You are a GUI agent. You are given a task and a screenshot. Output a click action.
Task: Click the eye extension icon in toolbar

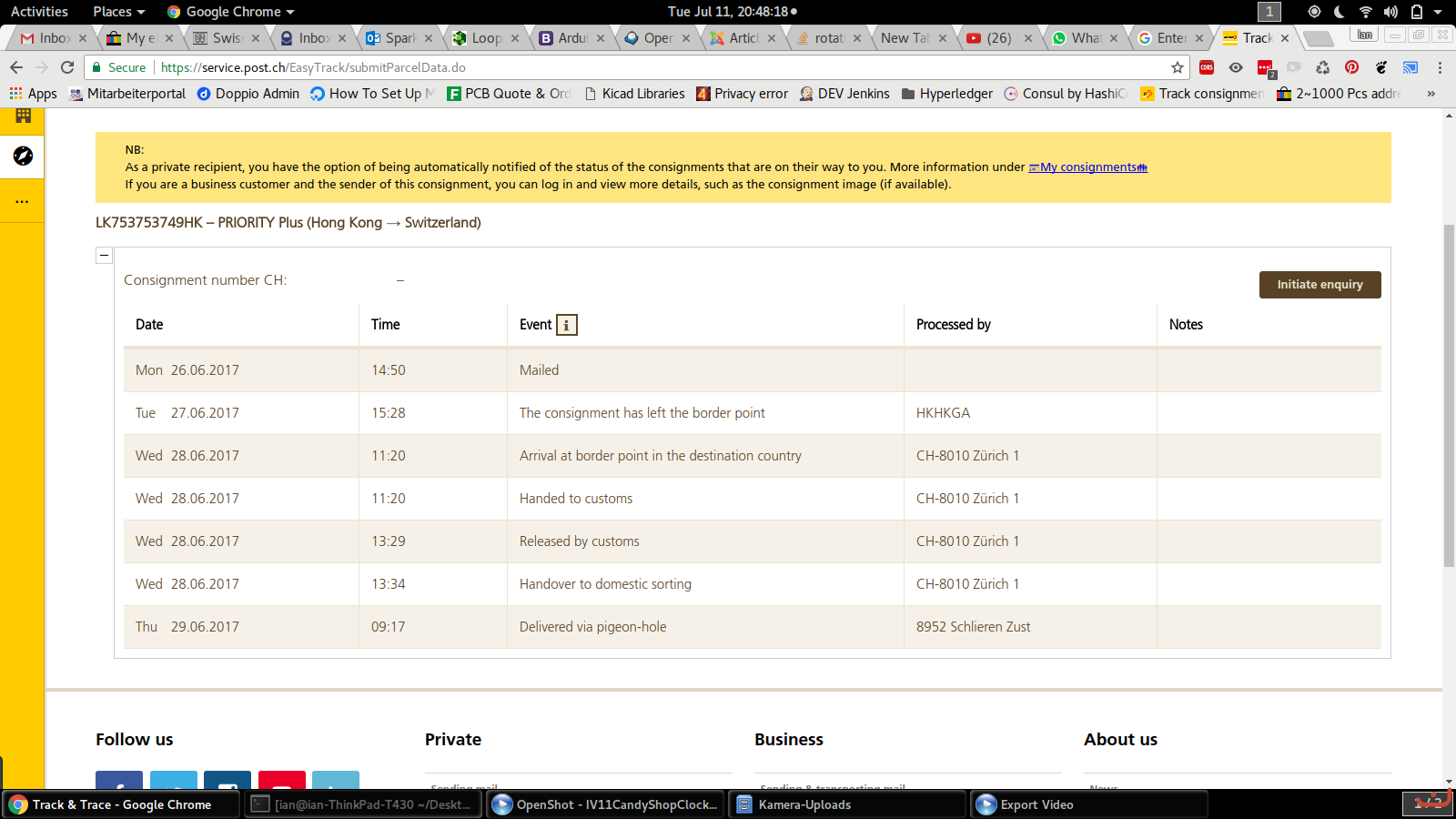tap(1235, 67)
